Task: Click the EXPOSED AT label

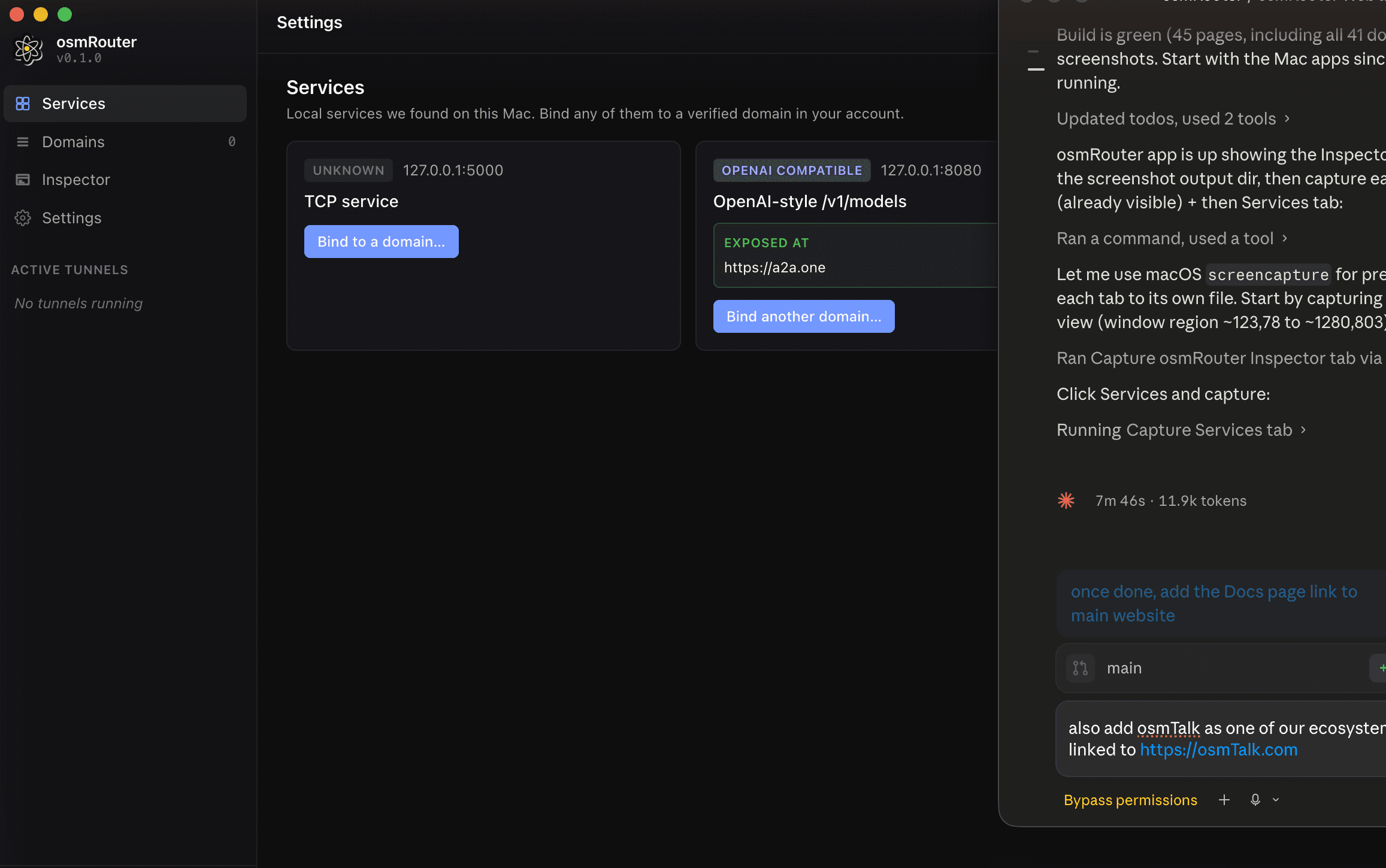Action: pos(766,243)
